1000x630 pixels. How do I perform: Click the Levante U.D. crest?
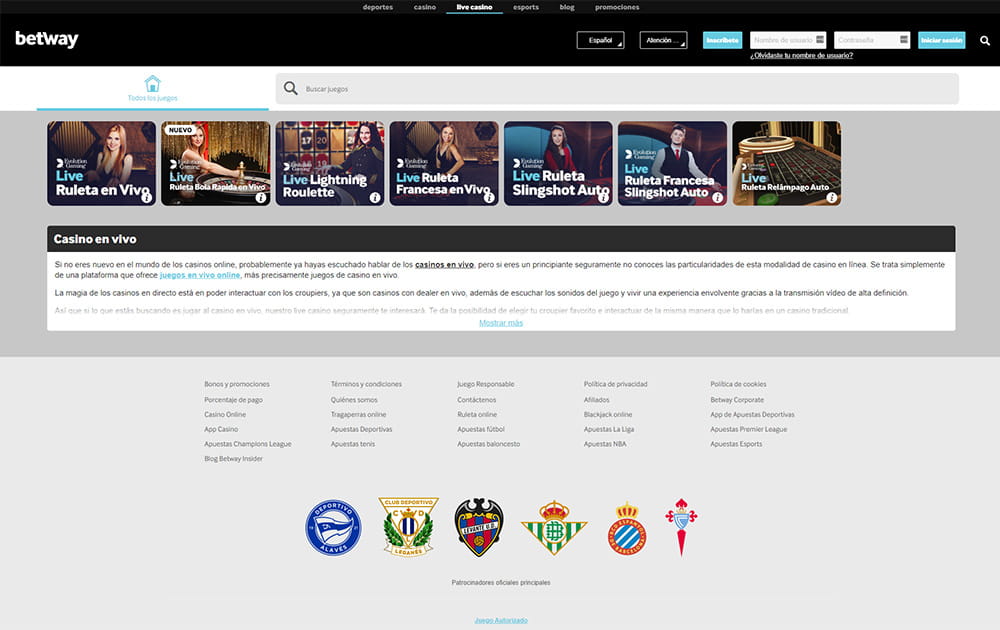[479, 527]
